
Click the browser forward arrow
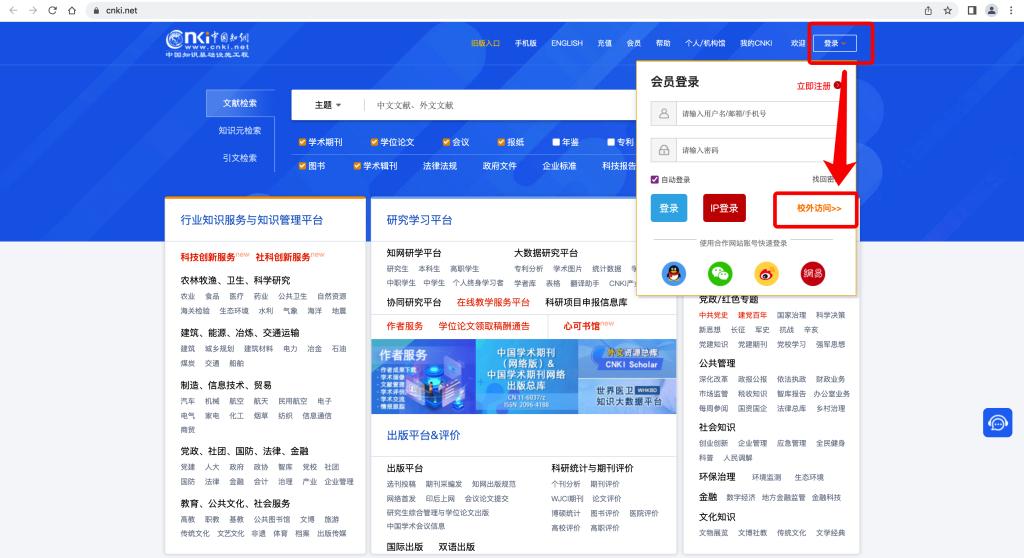point(33,10)
